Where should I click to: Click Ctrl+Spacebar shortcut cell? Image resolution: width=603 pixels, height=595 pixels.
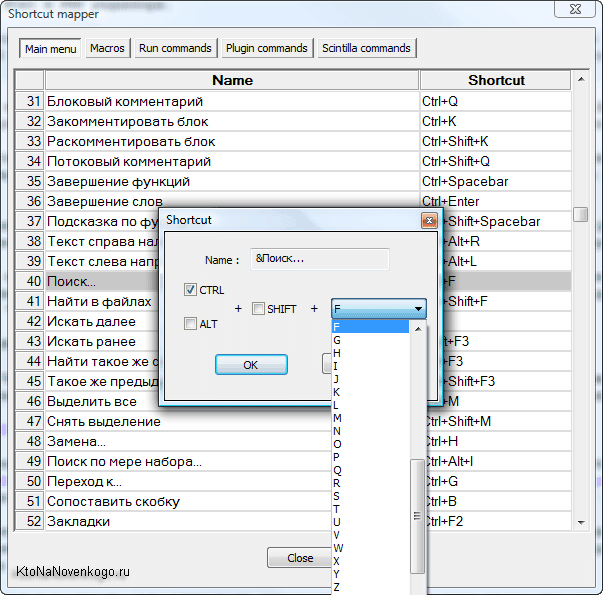(496, 182)
